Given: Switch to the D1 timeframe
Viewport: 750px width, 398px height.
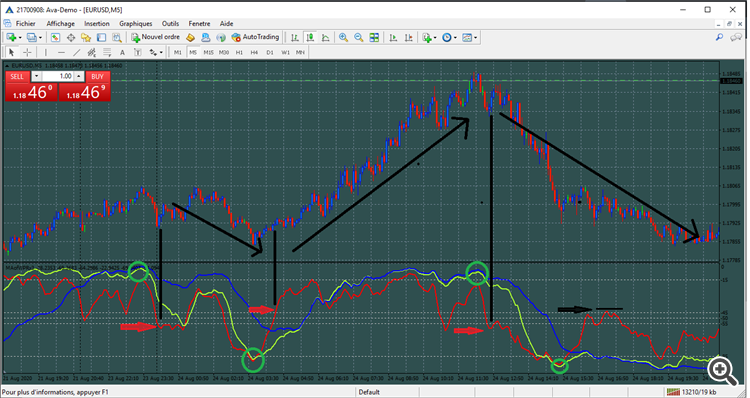Looking at the screenshot, I should [x=270, y=52].
